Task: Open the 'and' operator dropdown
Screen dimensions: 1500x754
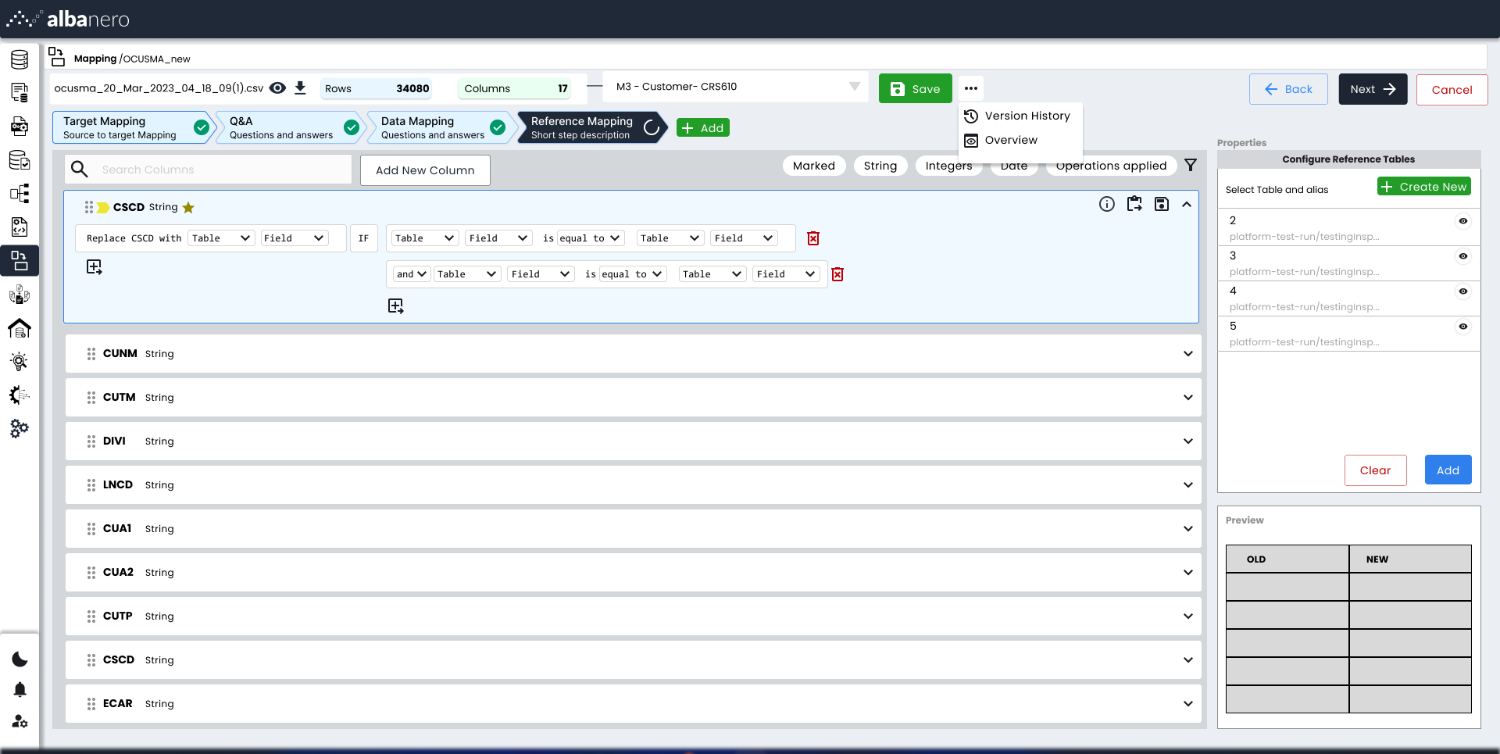Action: point(411,274)
